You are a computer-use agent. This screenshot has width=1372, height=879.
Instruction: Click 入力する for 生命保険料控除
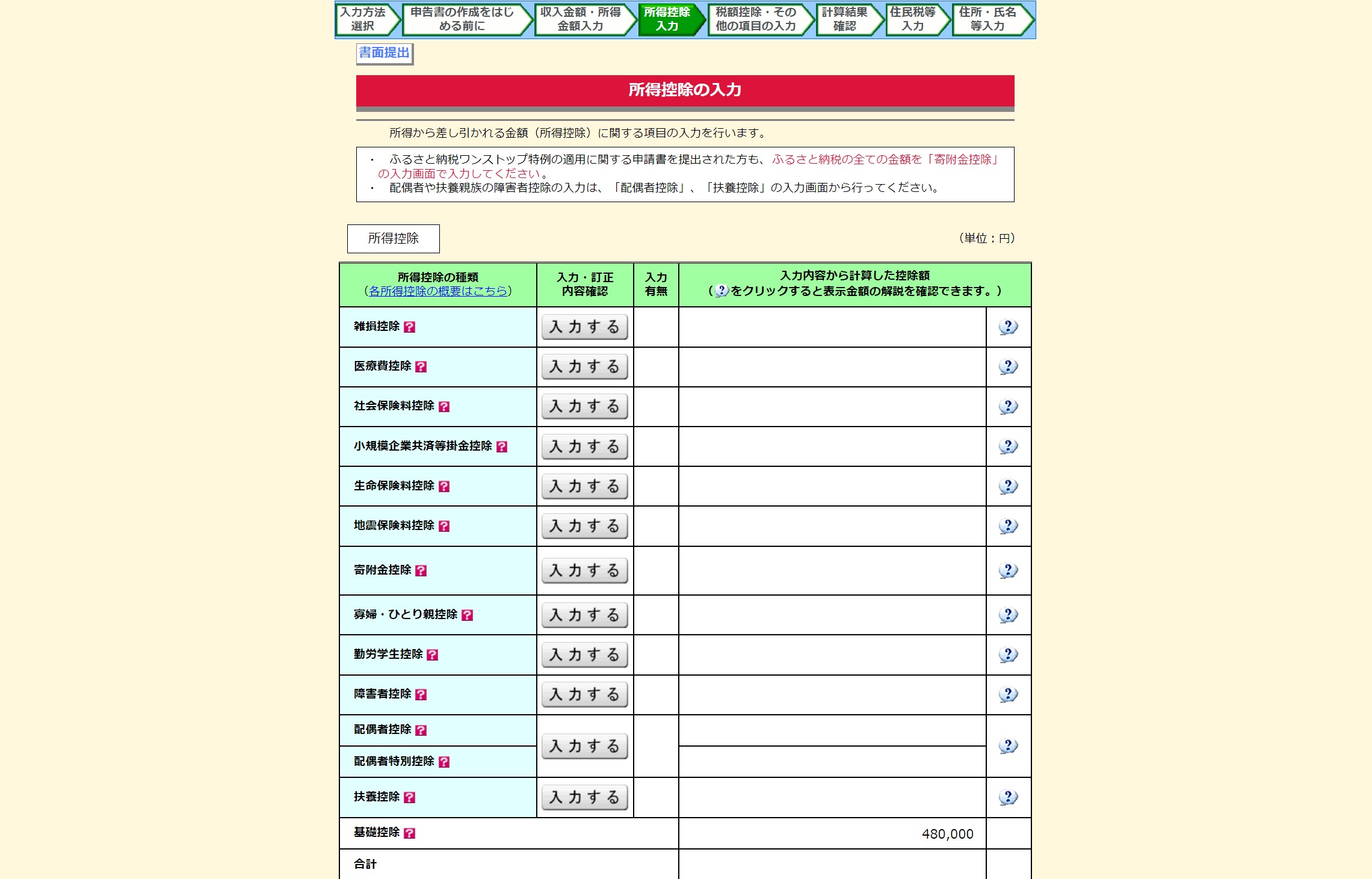click(x=584, y=486)
